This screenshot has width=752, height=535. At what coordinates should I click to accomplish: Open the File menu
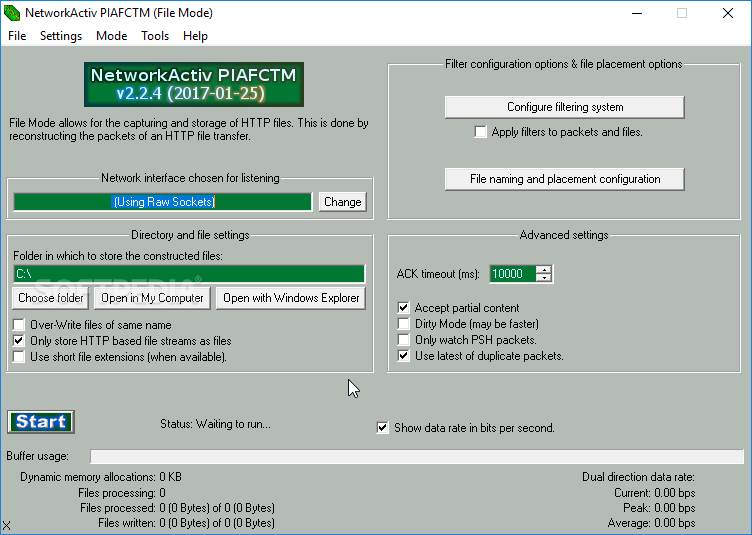(17, 36)
